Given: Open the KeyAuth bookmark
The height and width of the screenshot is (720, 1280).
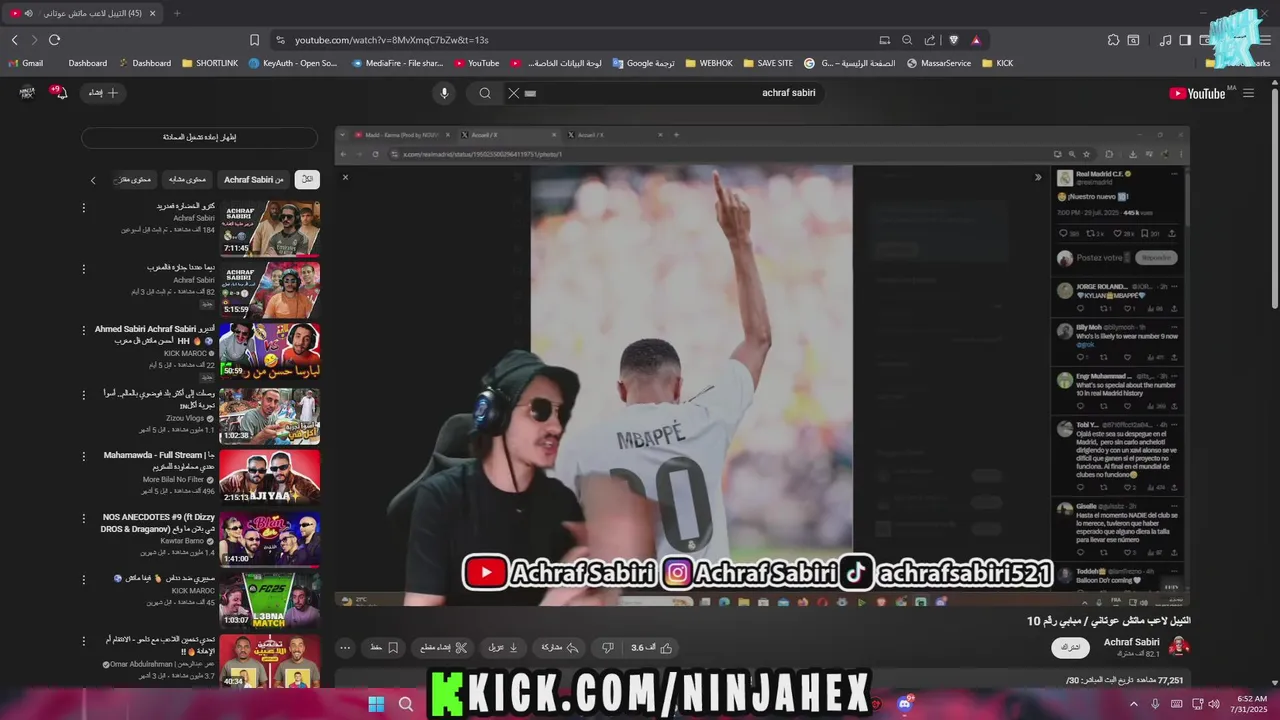Looking at the screenshot, I should click(x=292, y=63).
